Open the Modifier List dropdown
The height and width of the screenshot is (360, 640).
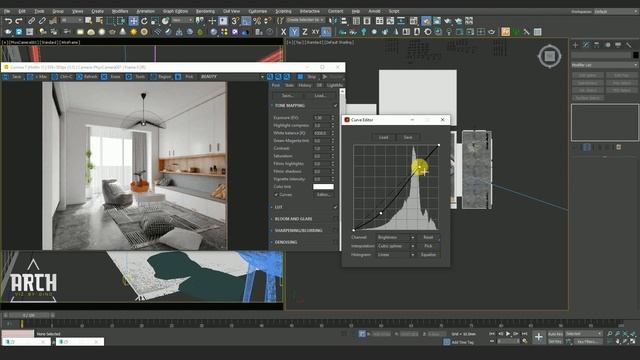tap(604, 65)
